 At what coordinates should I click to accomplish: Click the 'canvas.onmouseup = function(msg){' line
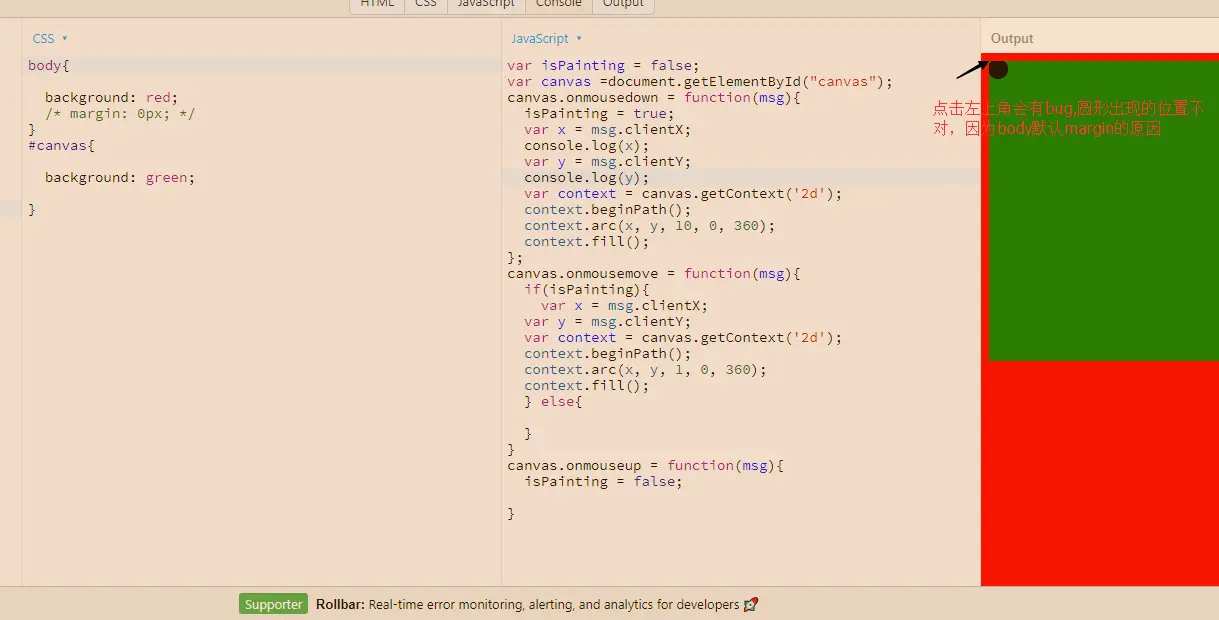(x=646, y=465)
